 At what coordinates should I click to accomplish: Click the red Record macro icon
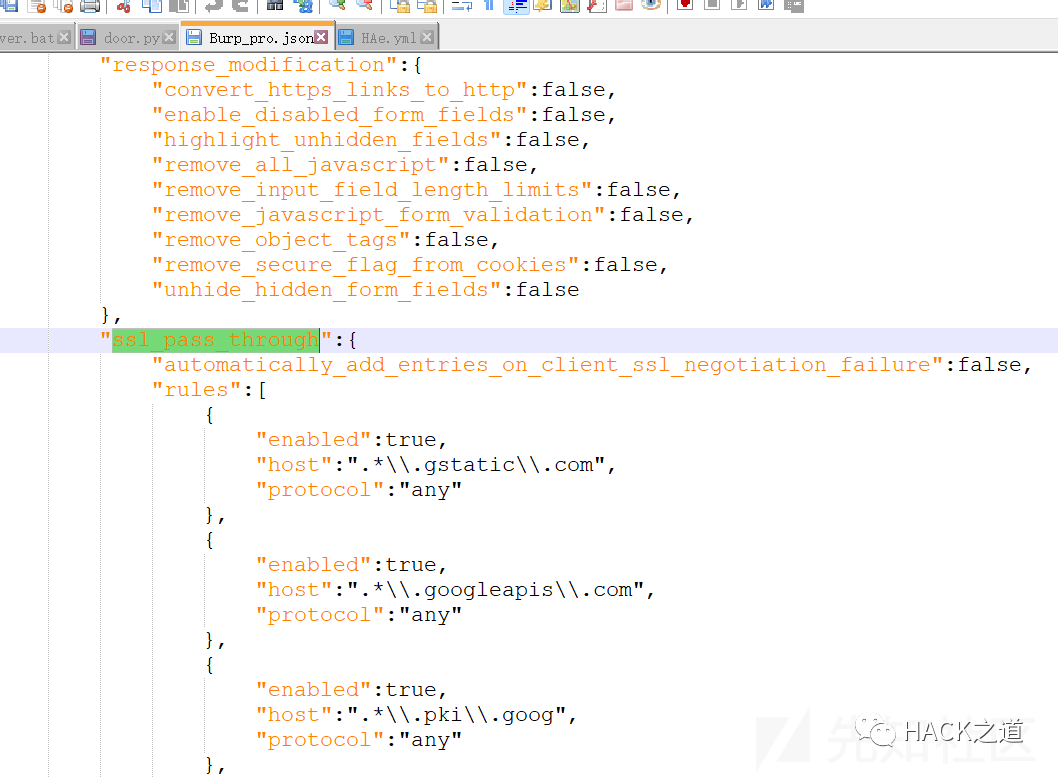point(685,5)
